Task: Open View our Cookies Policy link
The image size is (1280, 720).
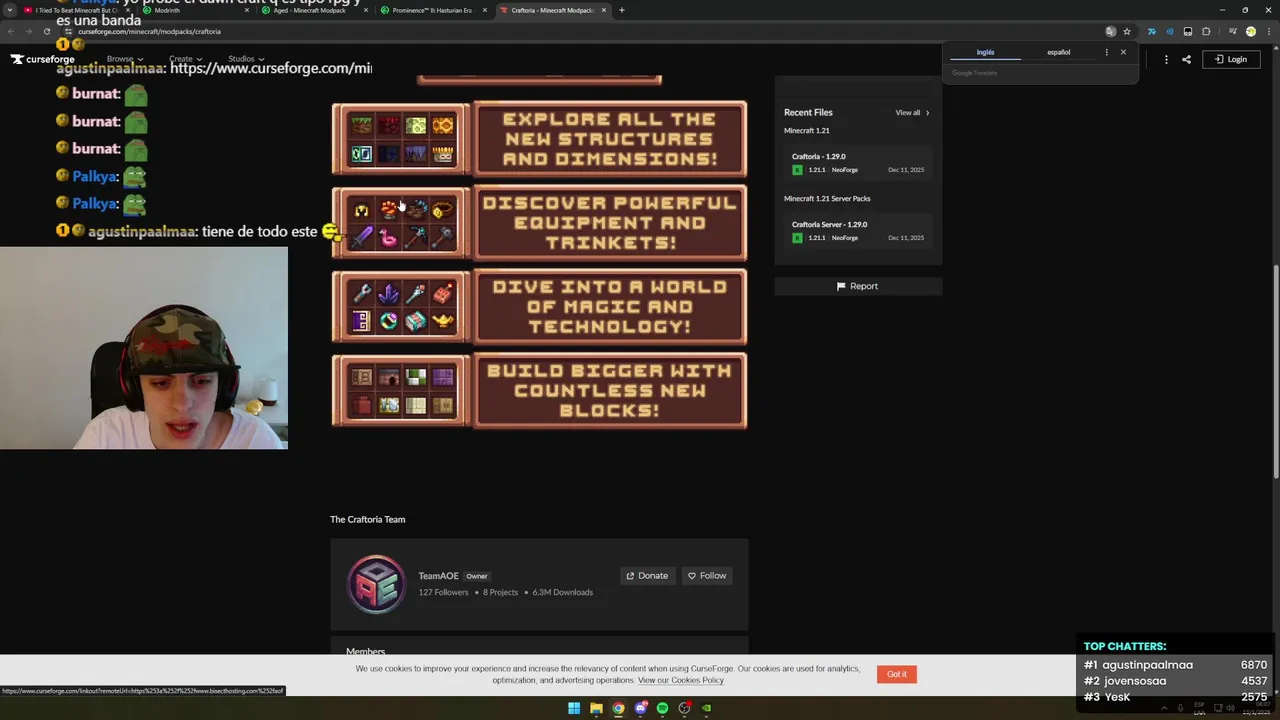Action: (x=680, y=680)
